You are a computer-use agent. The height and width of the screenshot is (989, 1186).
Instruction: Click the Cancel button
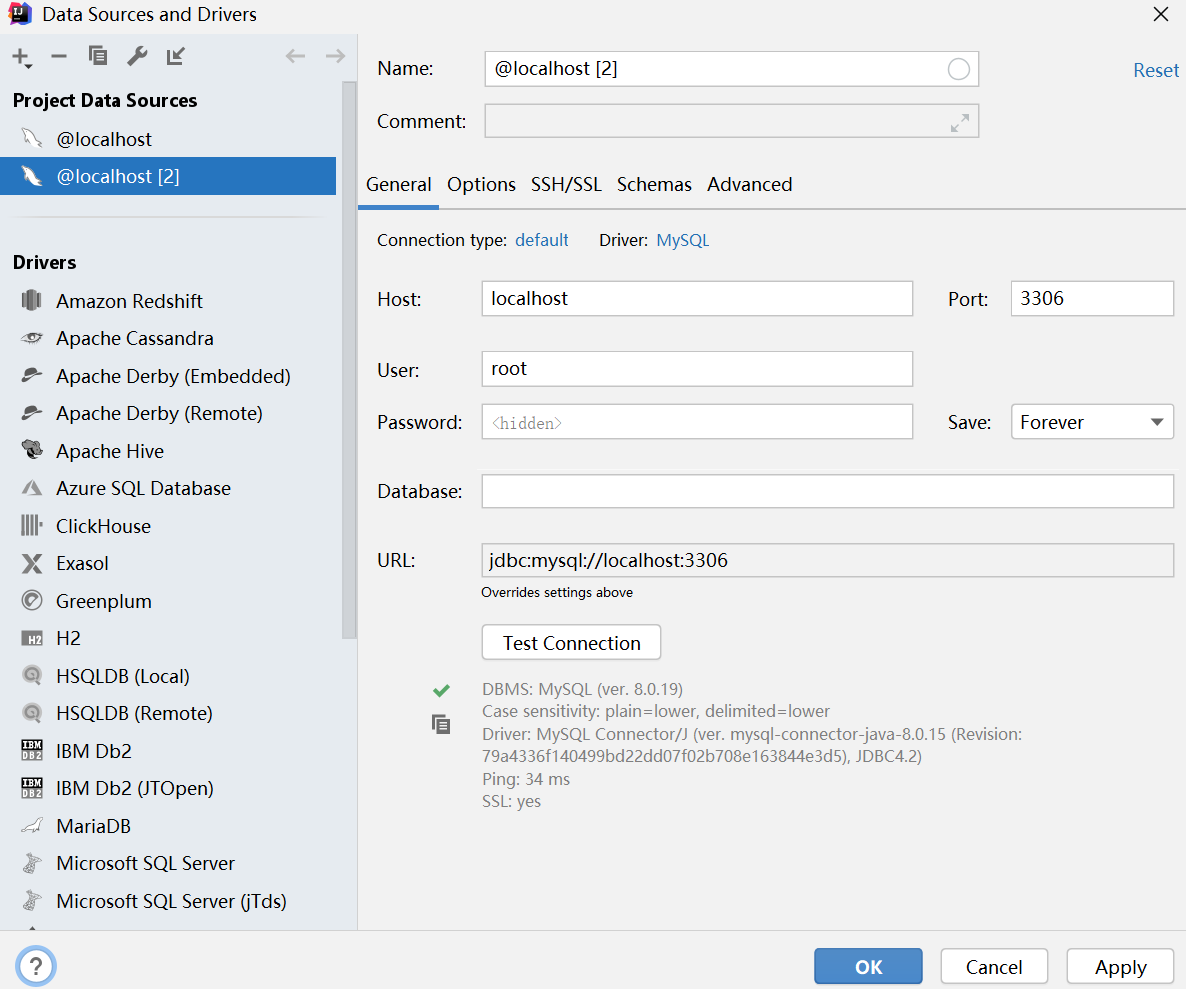tap(994, 966)
